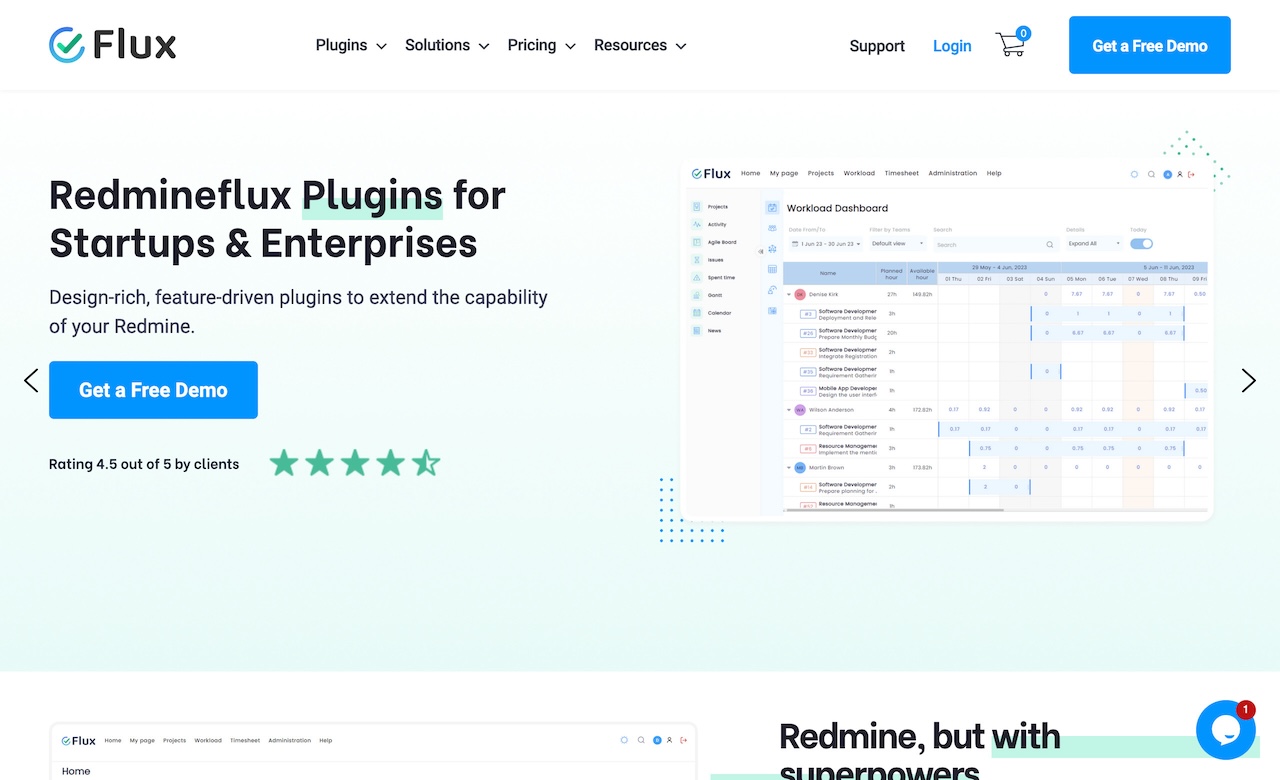Click Get a Free Demo below the headline
Screen dimensions: 1280x780
pyautogui.click(x=153, y=390)
